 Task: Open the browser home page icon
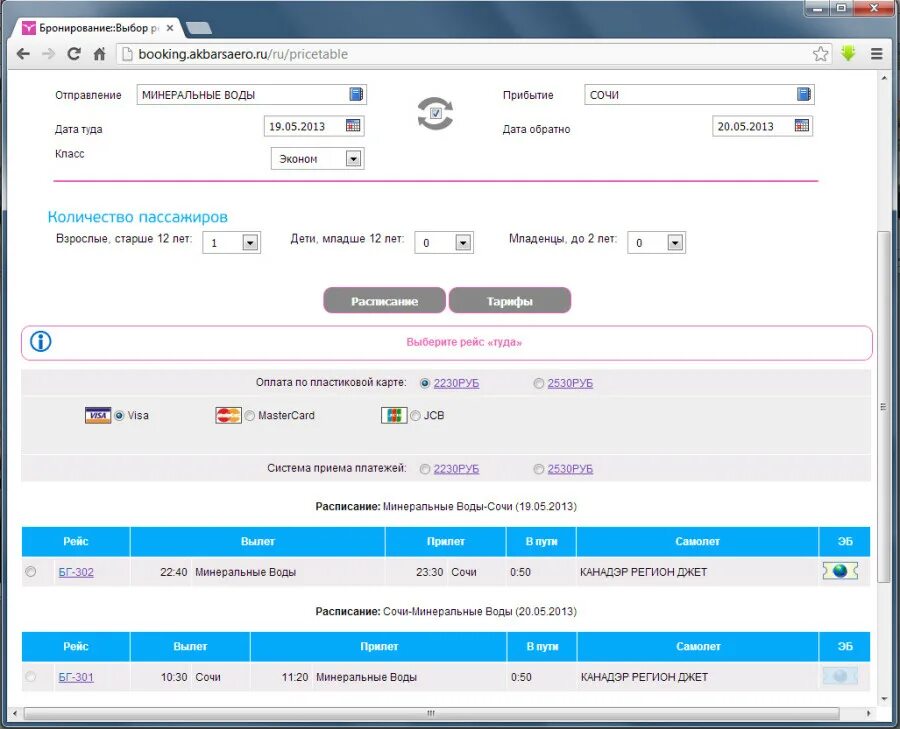tap(99, 54)
